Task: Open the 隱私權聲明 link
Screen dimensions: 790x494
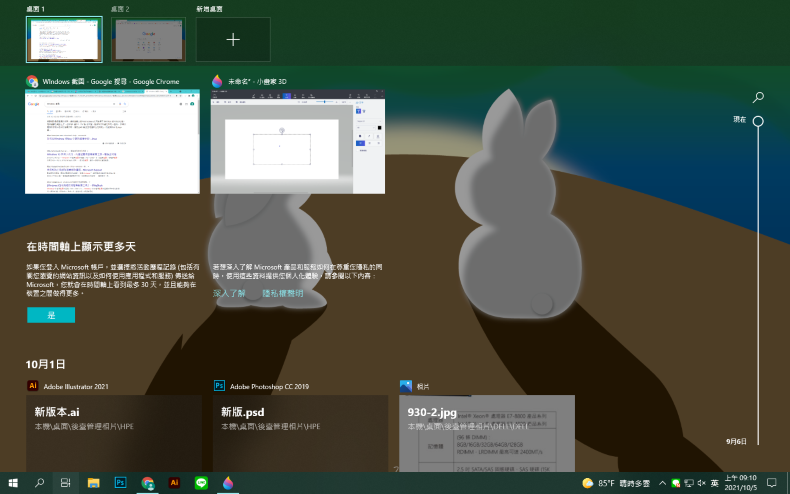Action: point(283,293)
